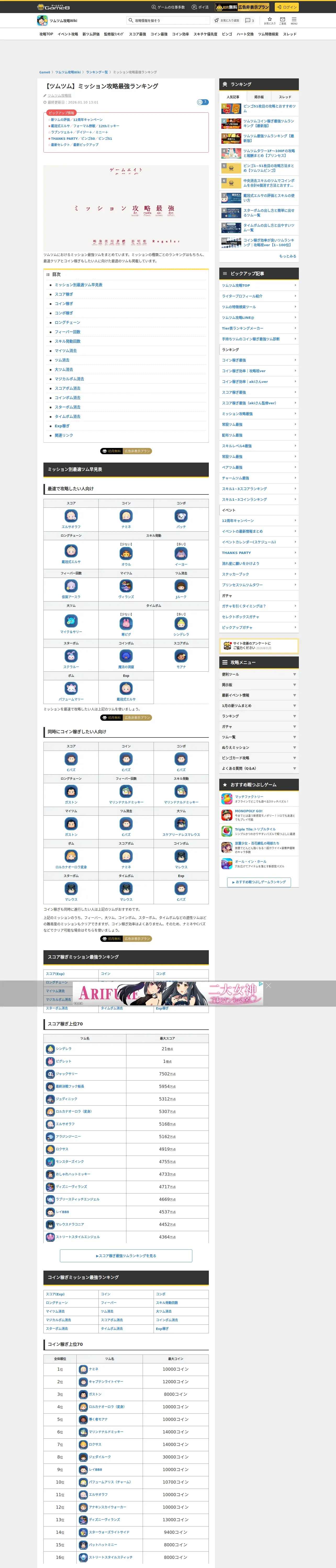
Task: Open スコア稼ぎ最強ツムランキングを見る button
Action: click(x=126, y=1256)
